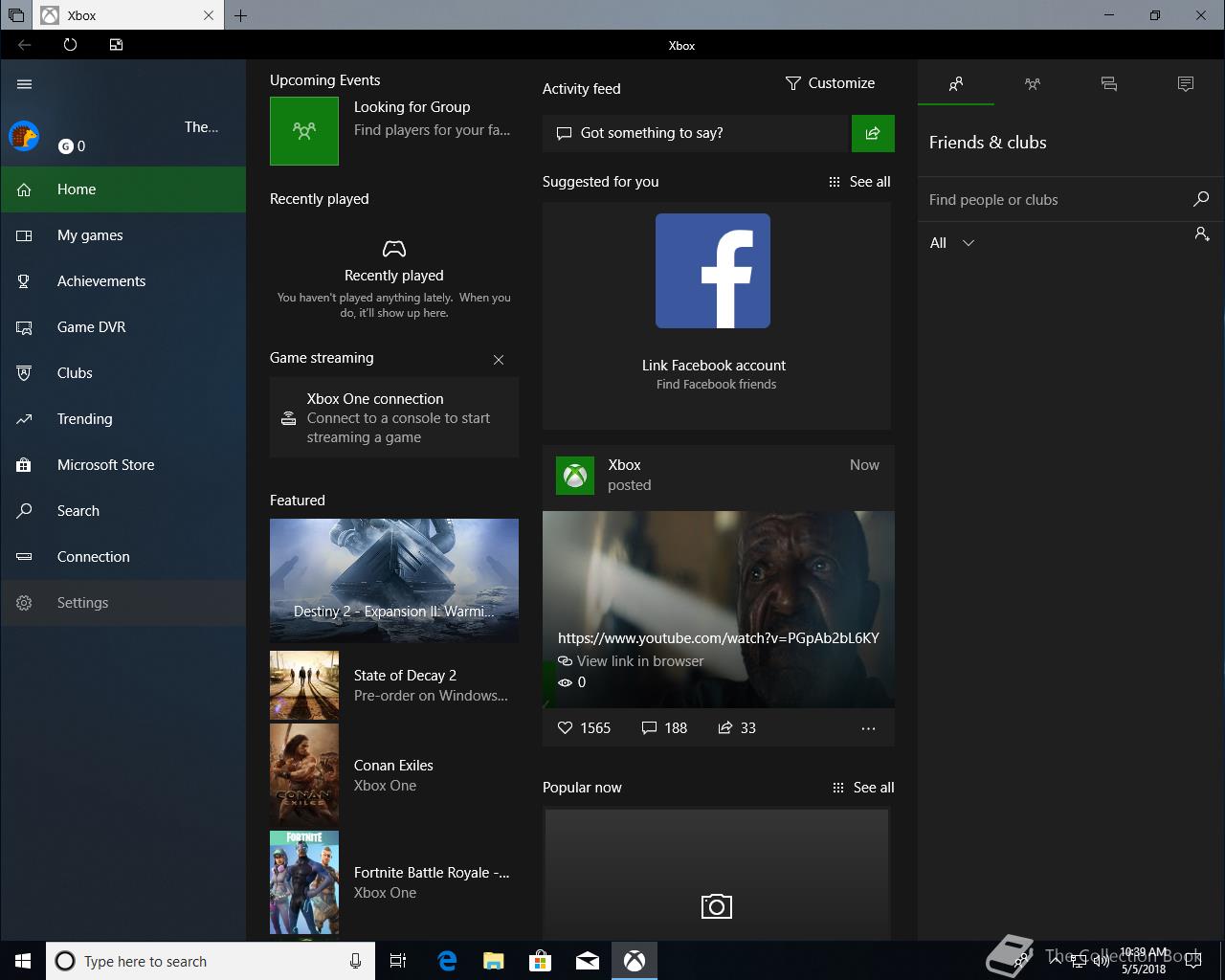The image size is (1225, 980).
Task: Open the user profile avatar
Action: click(x=24, y=136)
